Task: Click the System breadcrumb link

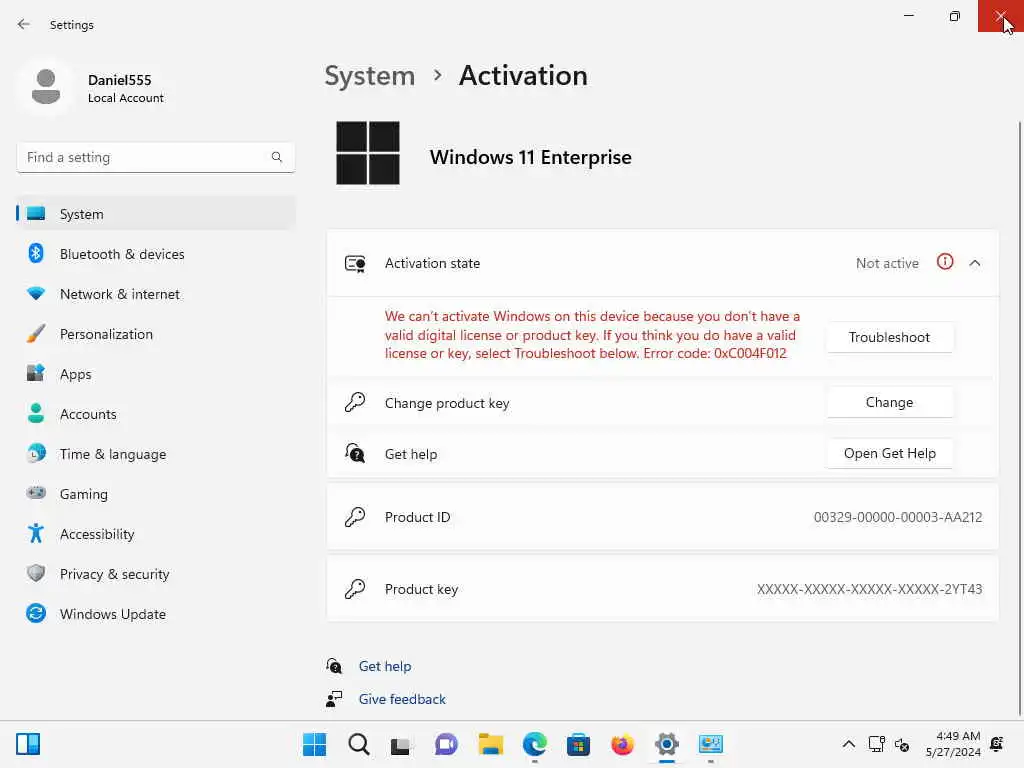Action: 370,76
